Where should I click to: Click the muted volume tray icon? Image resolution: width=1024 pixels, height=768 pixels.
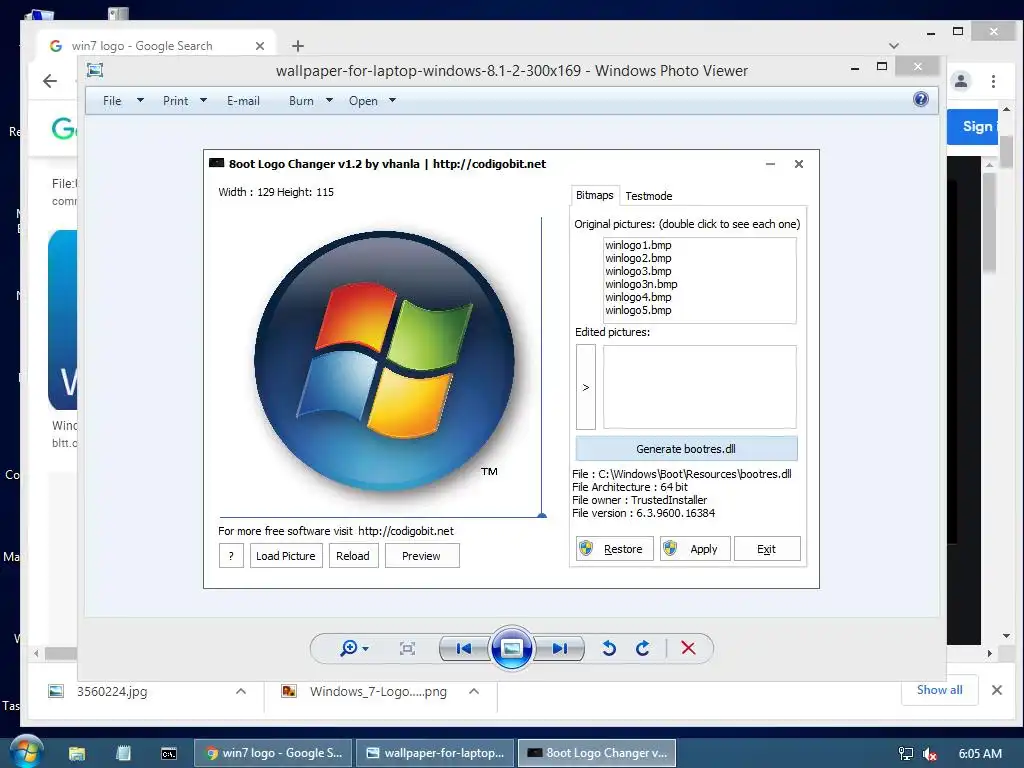pyautogui.click(x=930, y=754)
